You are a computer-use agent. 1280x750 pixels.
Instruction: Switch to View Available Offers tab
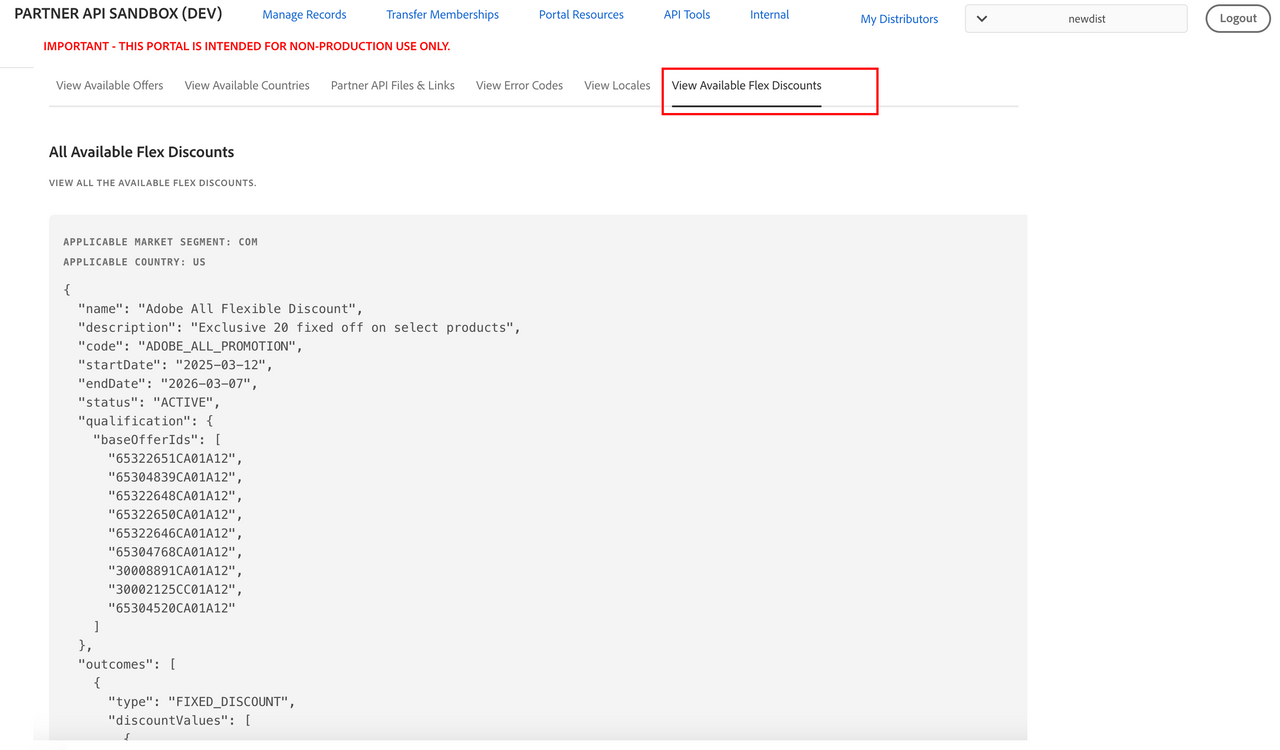(109, 86)
